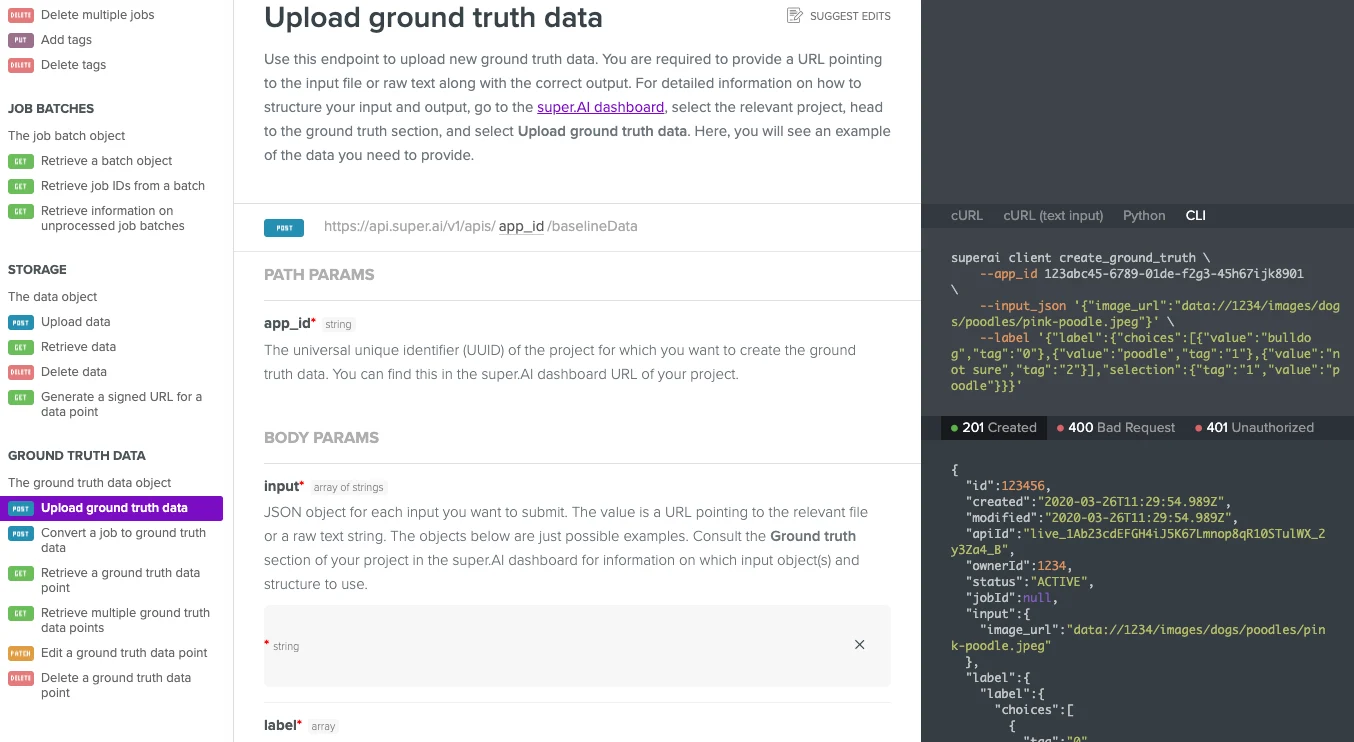The height and width of the screenshot is (742, 1354).
Task: Click the SUGGEST EDITS link
Action: 839,16
